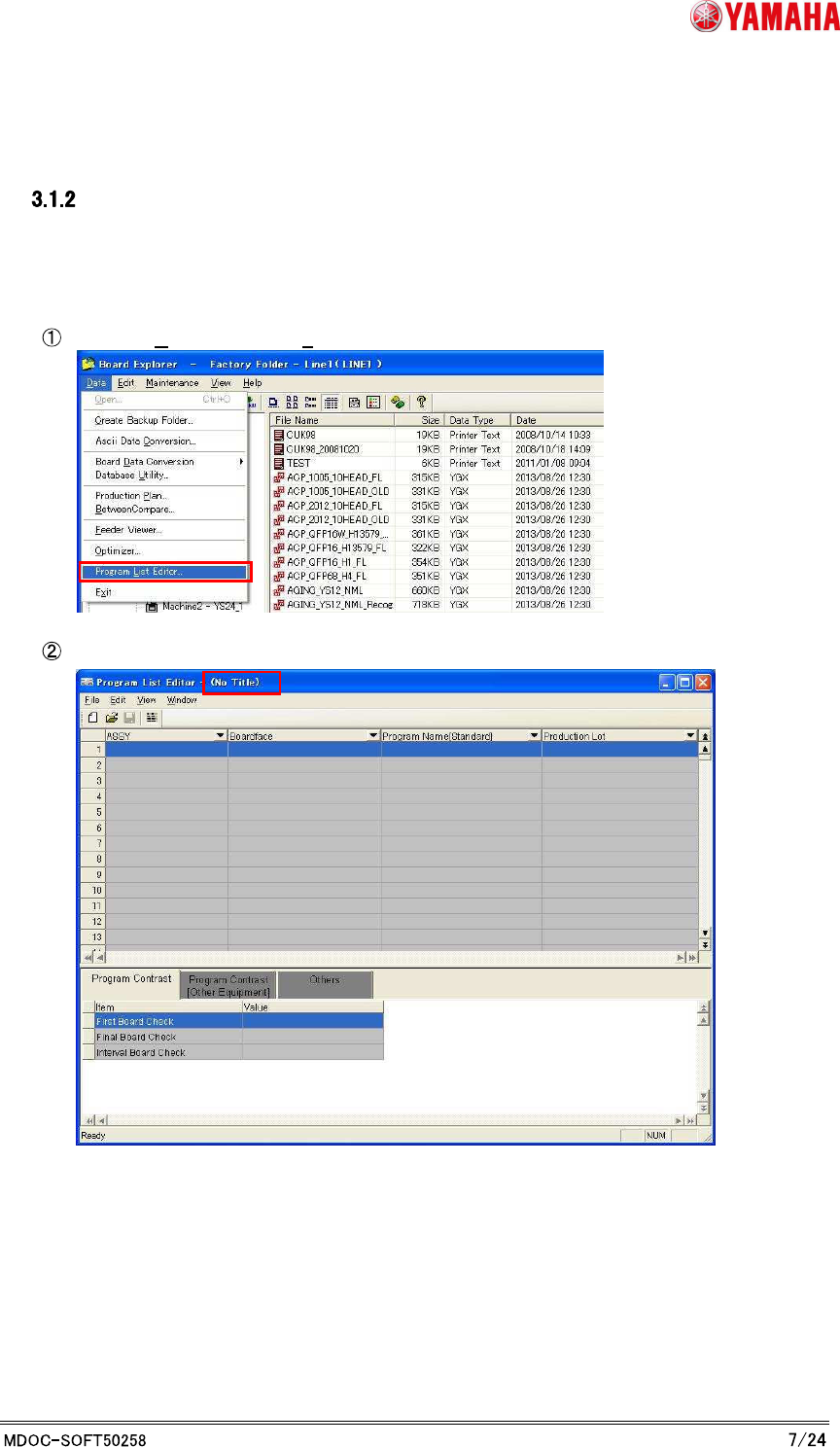Open the Maintenance menu in Board Explorer
Screen dimensions: 840x1447
coord(172,383)
